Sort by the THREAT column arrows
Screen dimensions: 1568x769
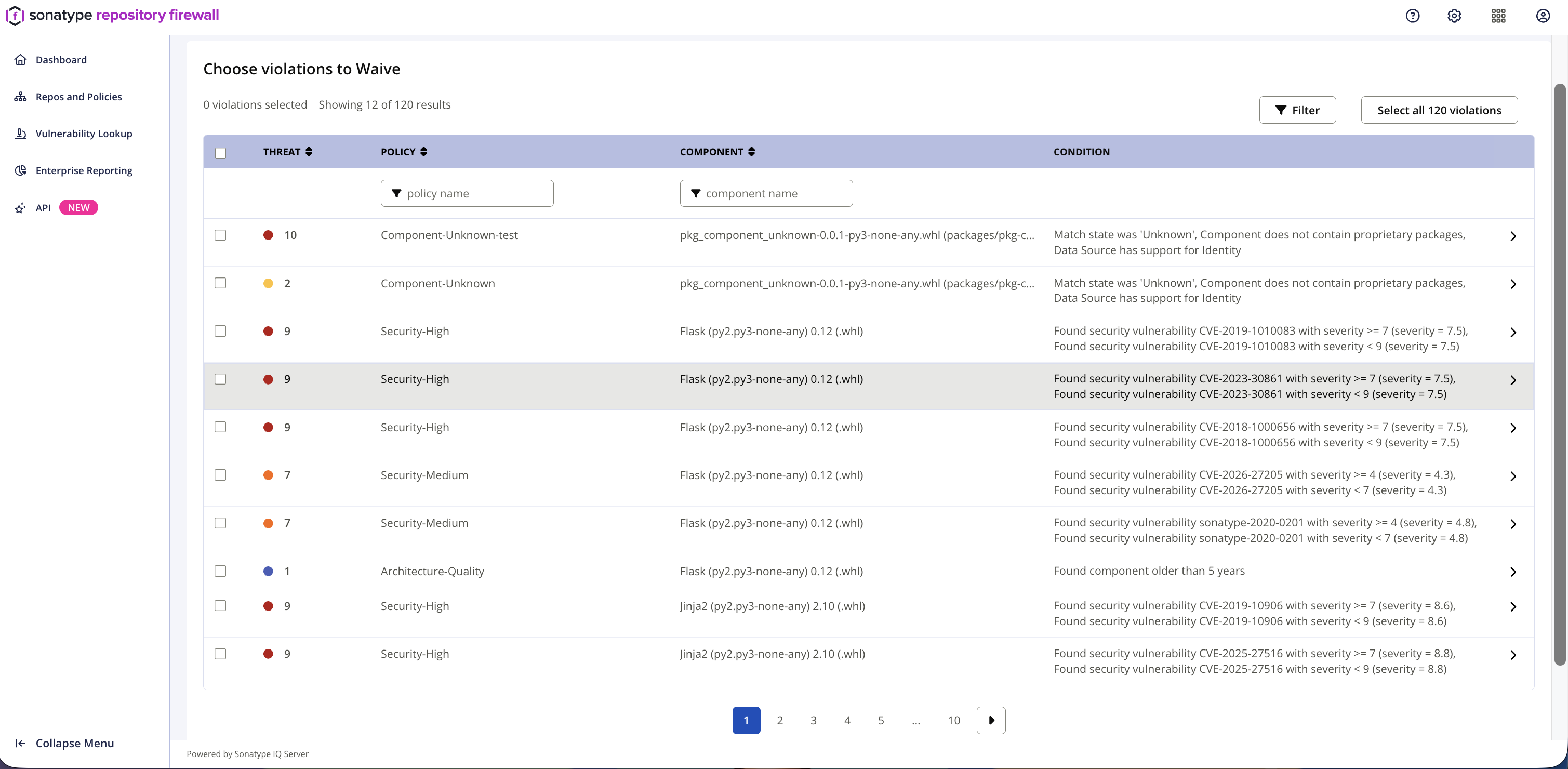pos(309,152)
